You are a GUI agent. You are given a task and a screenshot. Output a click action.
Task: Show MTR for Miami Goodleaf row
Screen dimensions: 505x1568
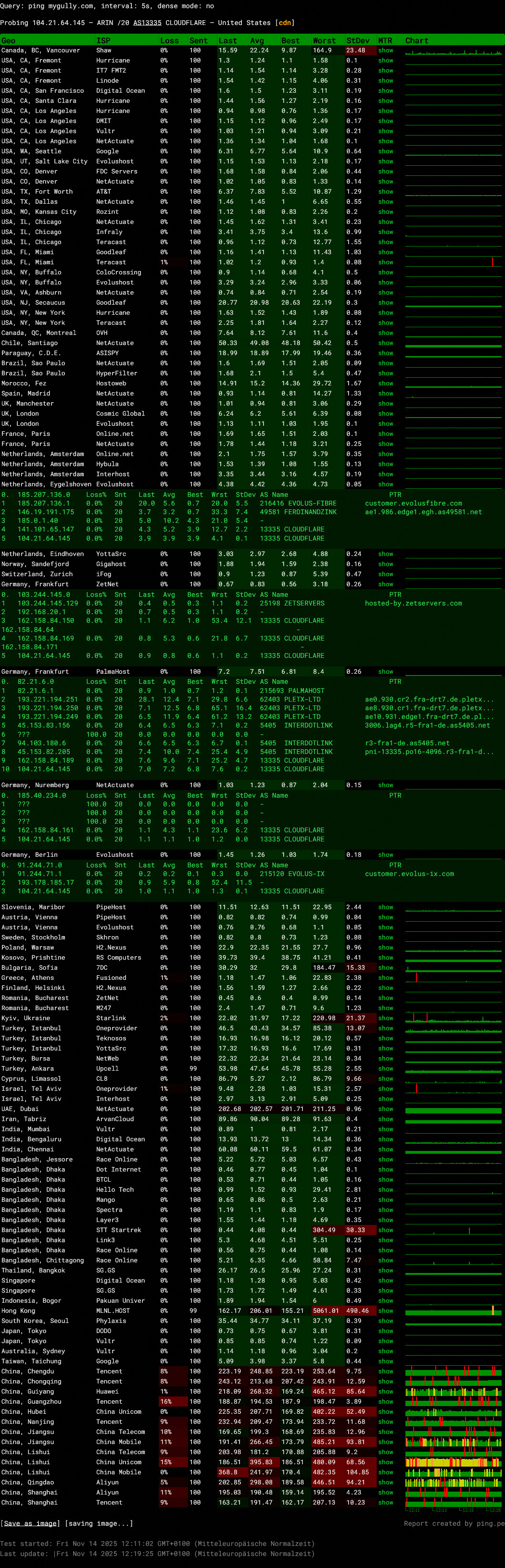[386, 252]
